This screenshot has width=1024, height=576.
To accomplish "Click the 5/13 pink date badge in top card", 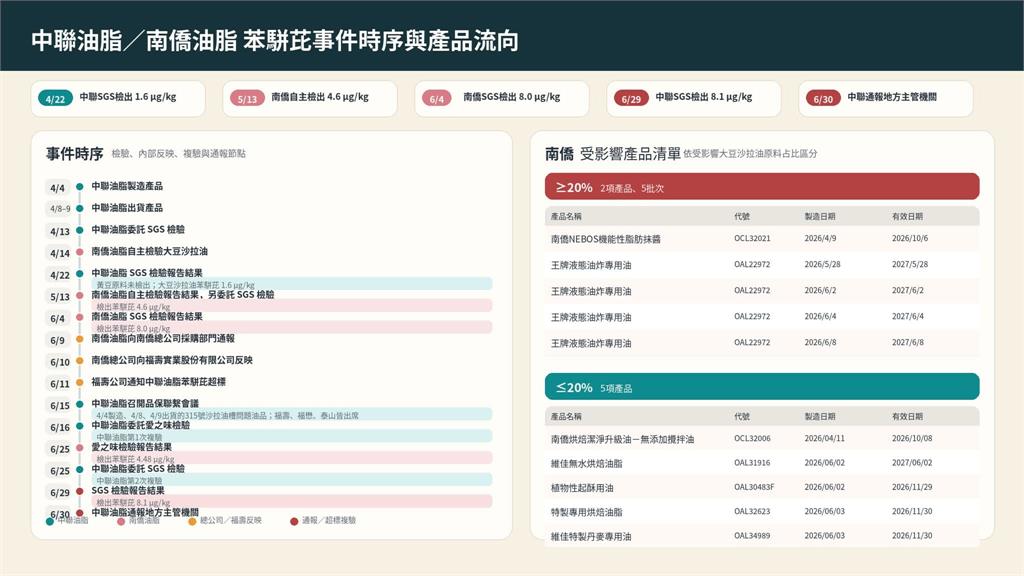I will pos(247,99).
